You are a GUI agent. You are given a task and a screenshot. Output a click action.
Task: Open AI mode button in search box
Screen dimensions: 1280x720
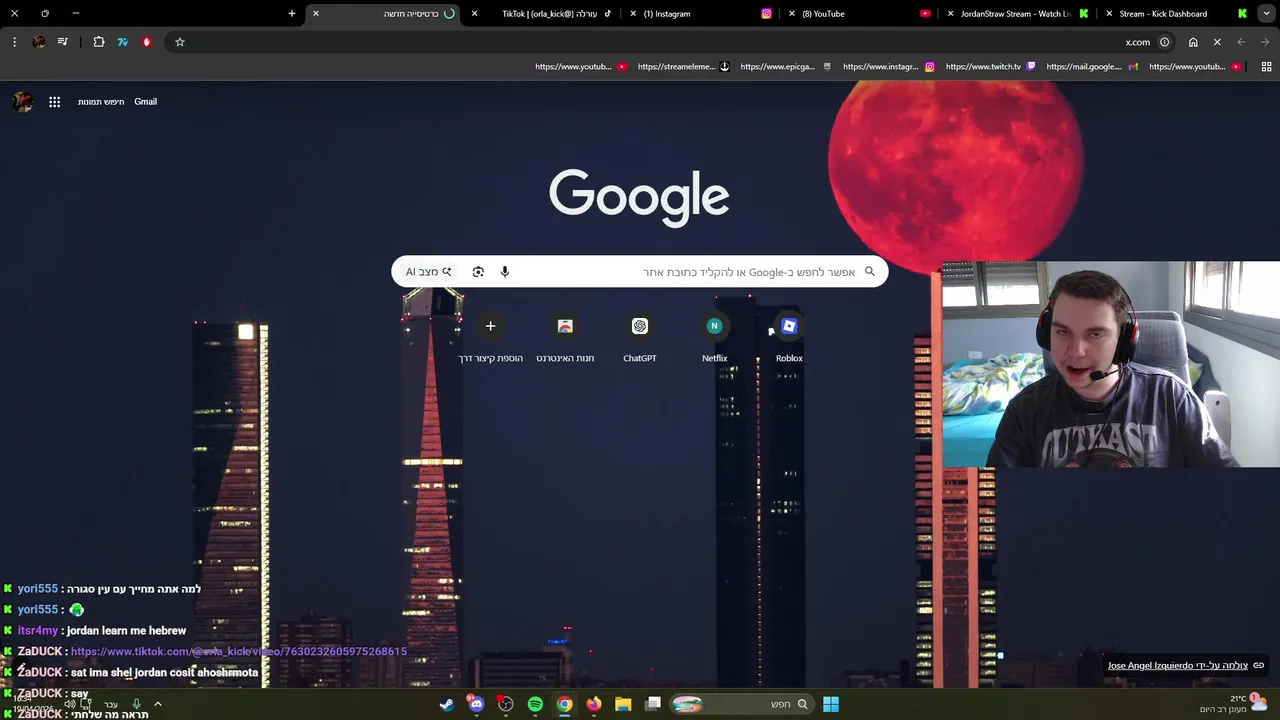429,272
